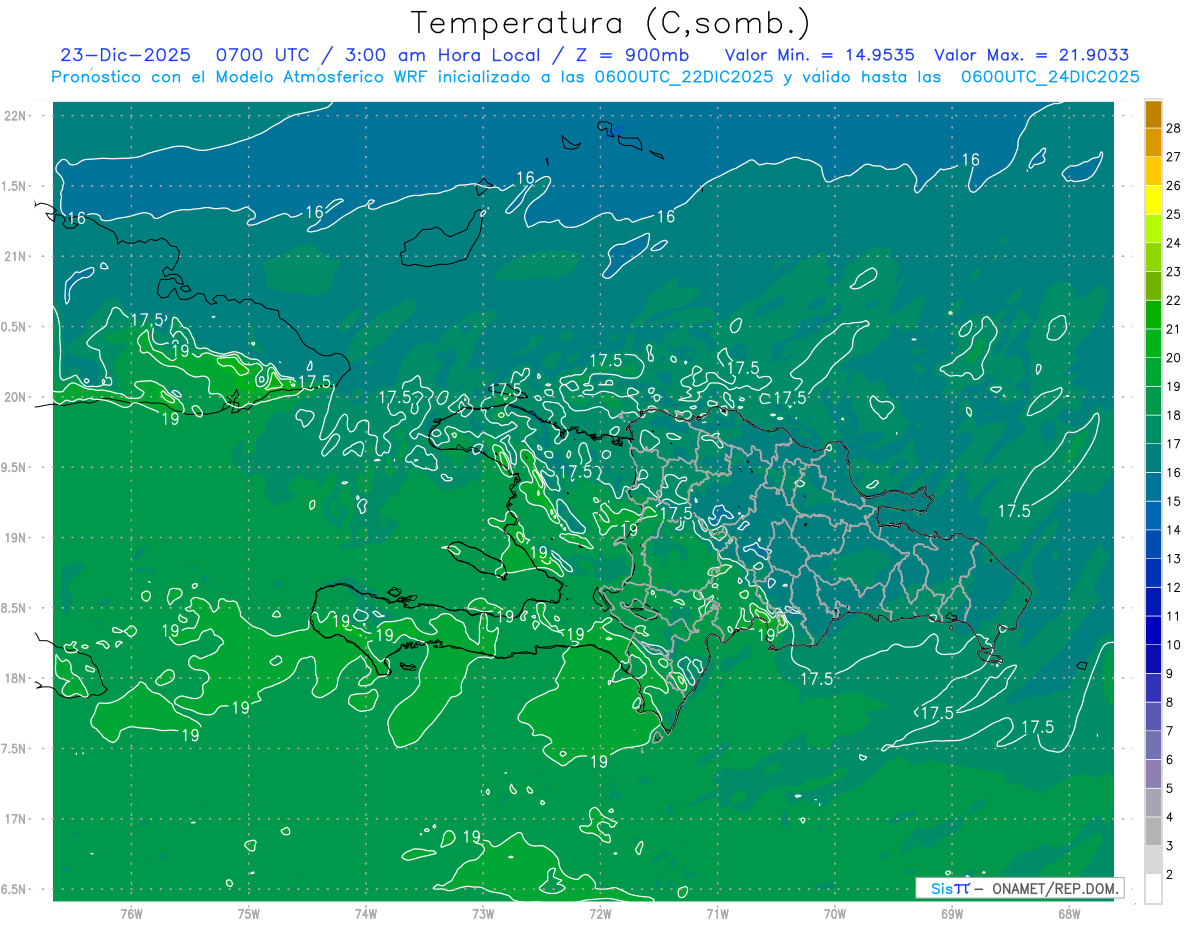Select the colorbar value label '10'
1200x927 pixels.
pos(1174,645)
